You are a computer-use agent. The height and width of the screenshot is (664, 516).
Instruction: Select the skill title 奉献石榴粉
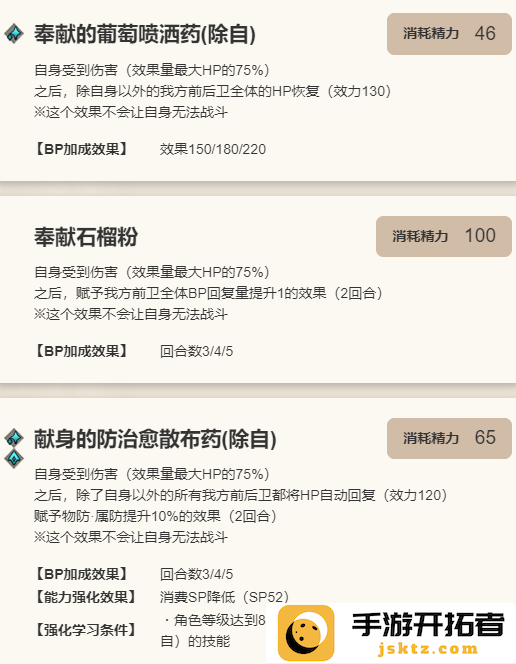pos(86,237)
